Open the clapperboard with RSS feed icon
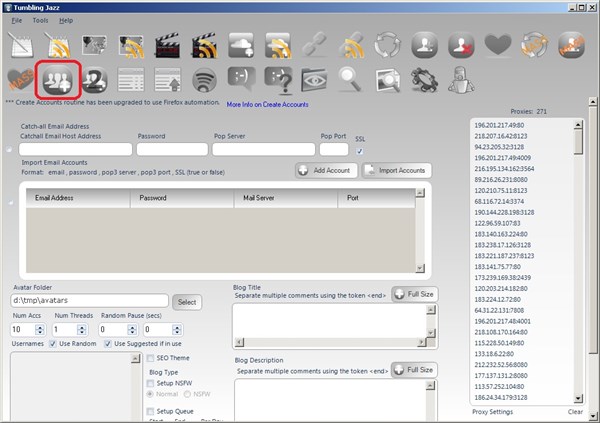The image size is (600, 423). pos(205,45)
